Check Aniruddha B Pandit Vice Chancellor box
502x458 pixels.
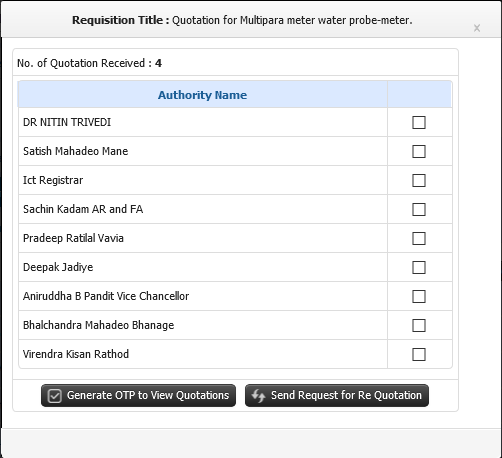click(419, 296)
